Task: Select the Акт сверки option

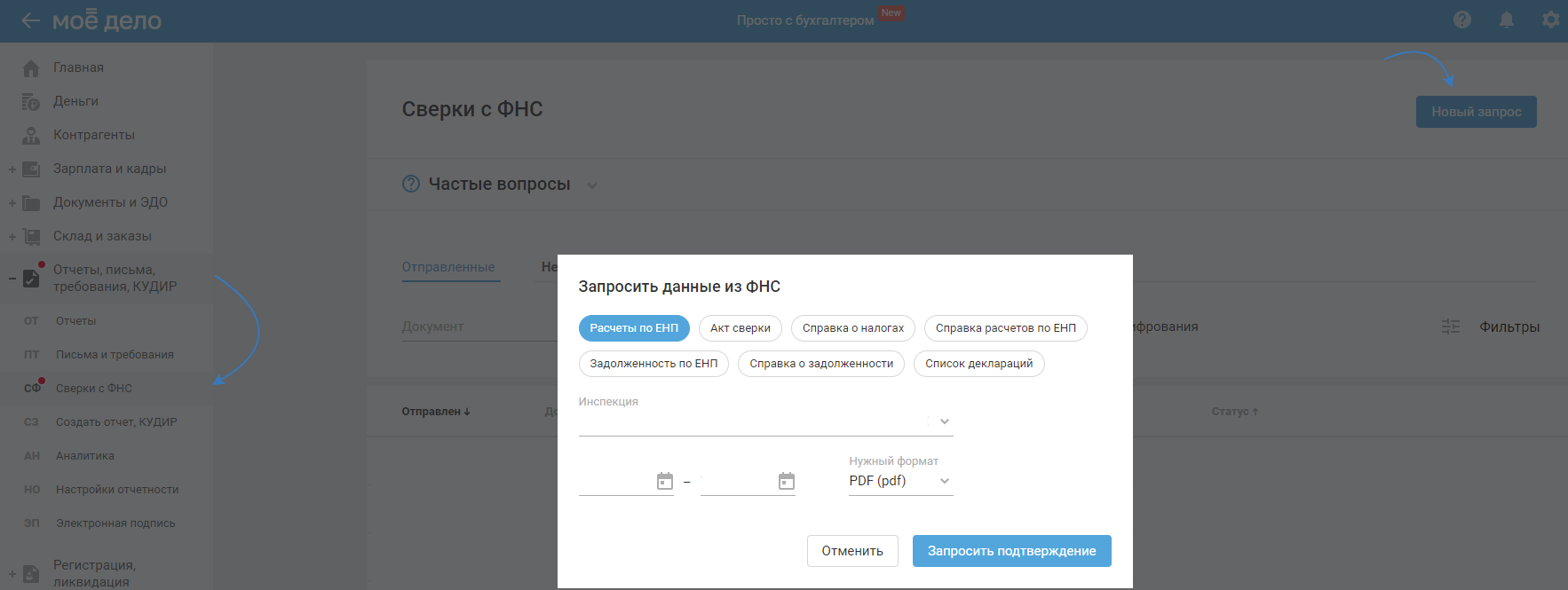Action: pyautogui.click(x=740, y=328)
